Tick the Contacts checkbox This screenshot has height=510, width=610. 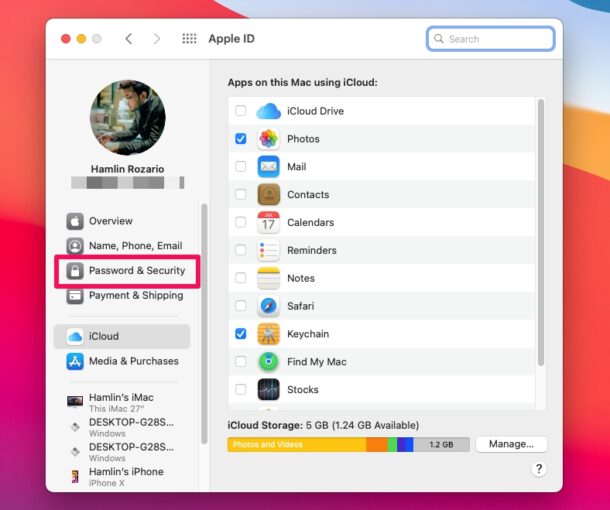[x=241, y=194]
